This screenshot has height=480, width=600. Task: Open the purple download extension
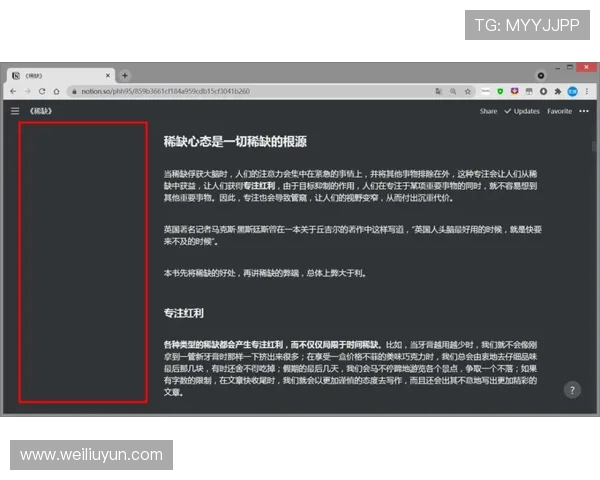pos(515,91)
